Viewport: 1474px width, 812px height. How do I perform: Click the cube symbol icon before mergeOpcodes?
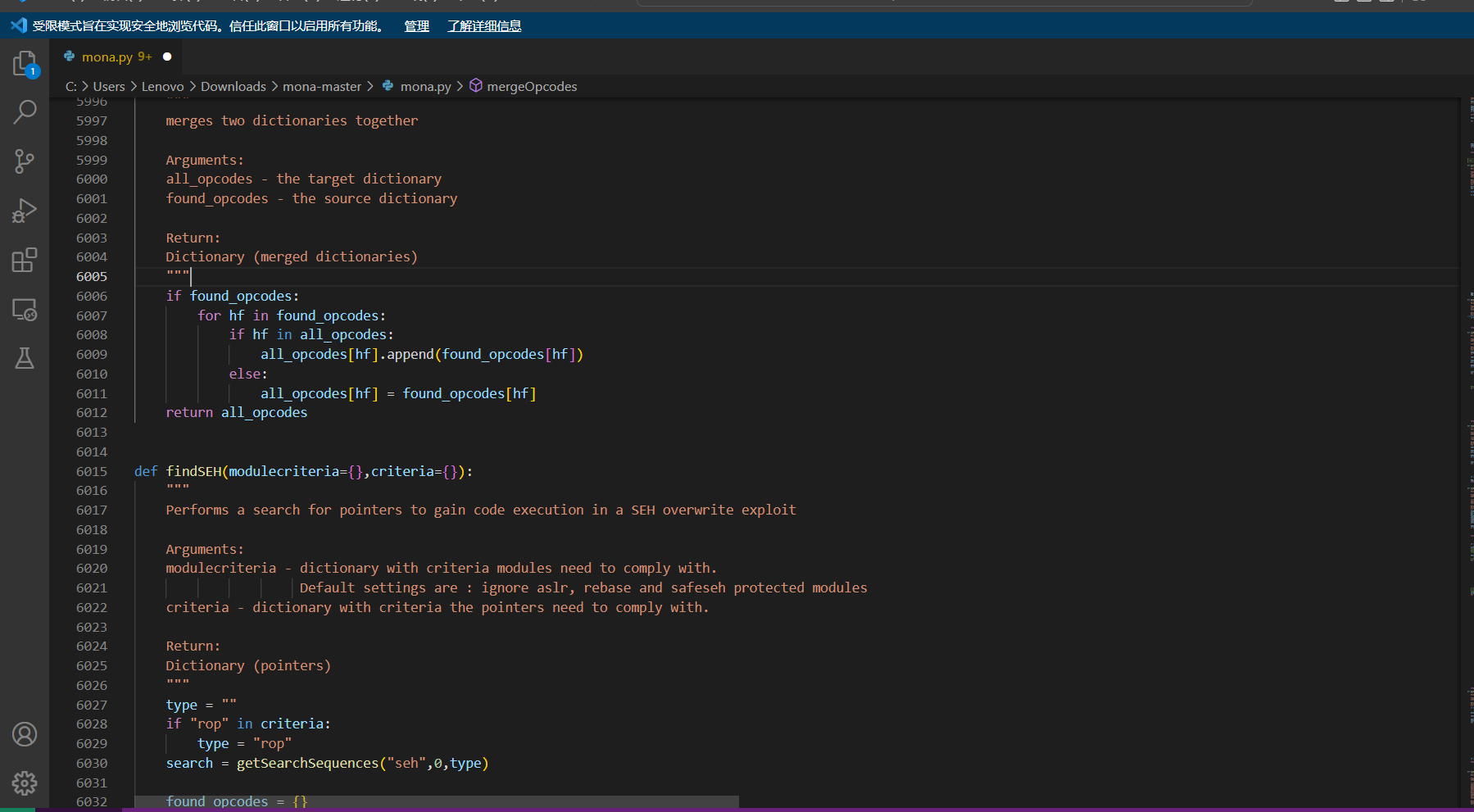coord(476,85)
